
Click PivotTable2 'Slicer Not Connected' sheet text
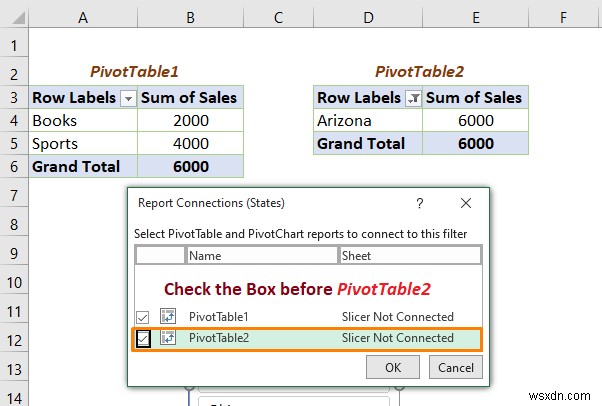(x=397, y=338)
